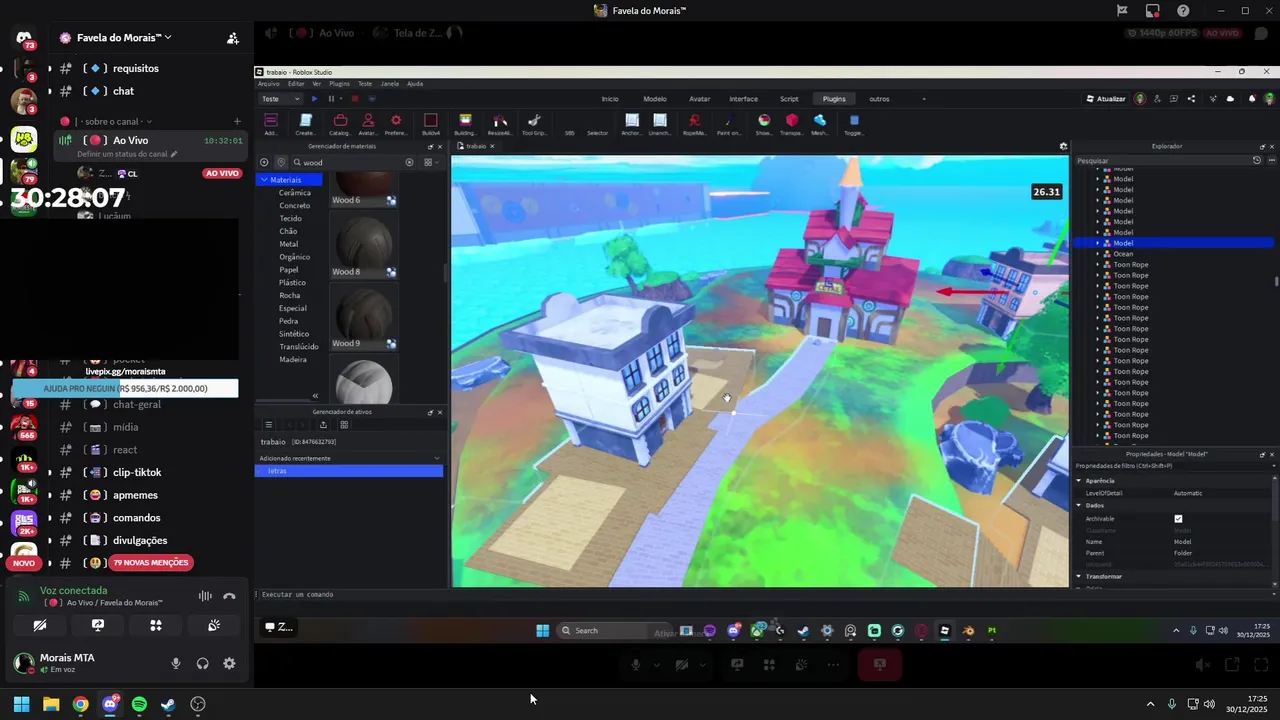Click the Transparency plugin red cube icon
Screen dimensions: 1280x720
792,121
